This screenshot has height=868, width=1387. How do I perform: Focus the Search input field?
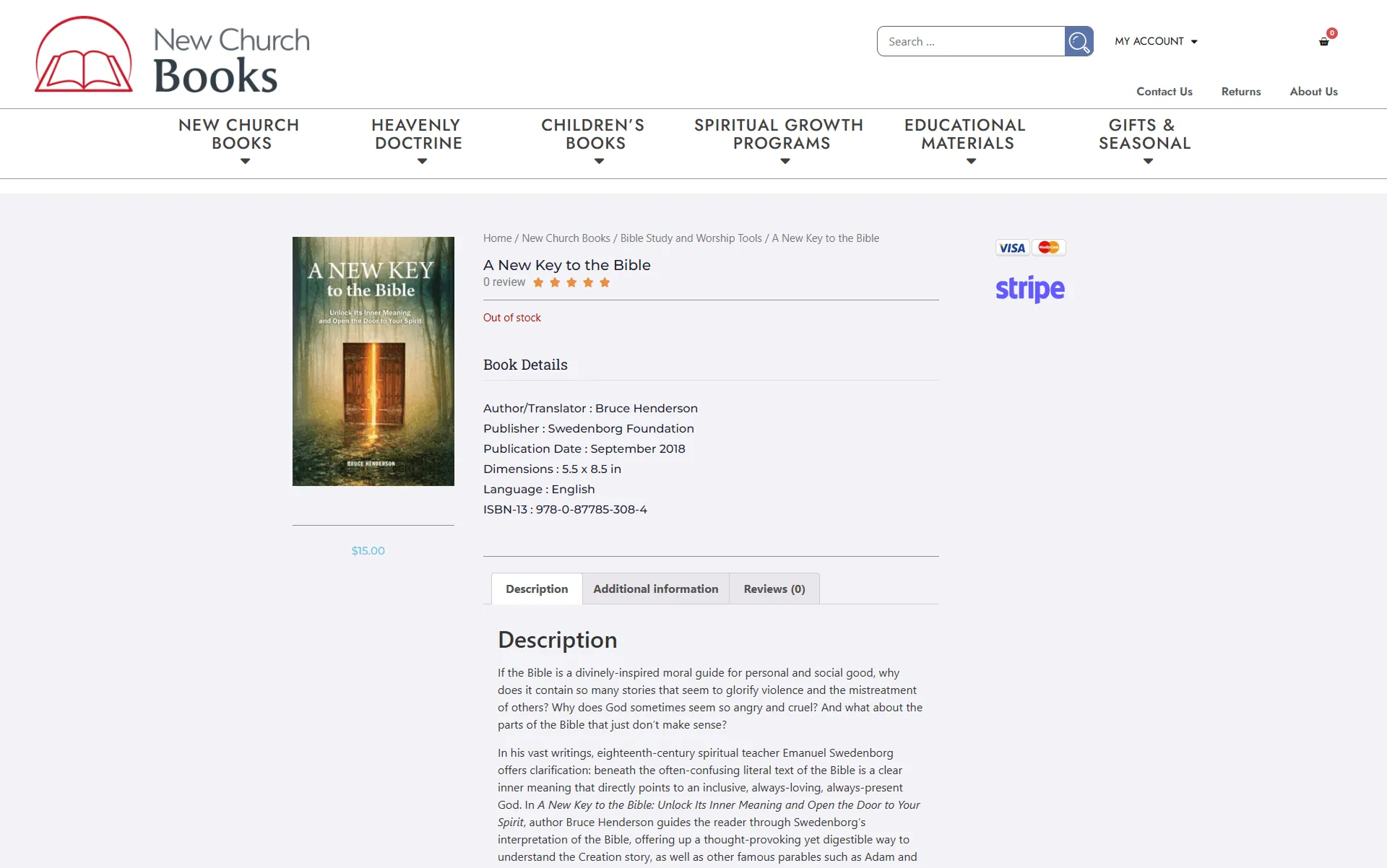tap(971, 41)
